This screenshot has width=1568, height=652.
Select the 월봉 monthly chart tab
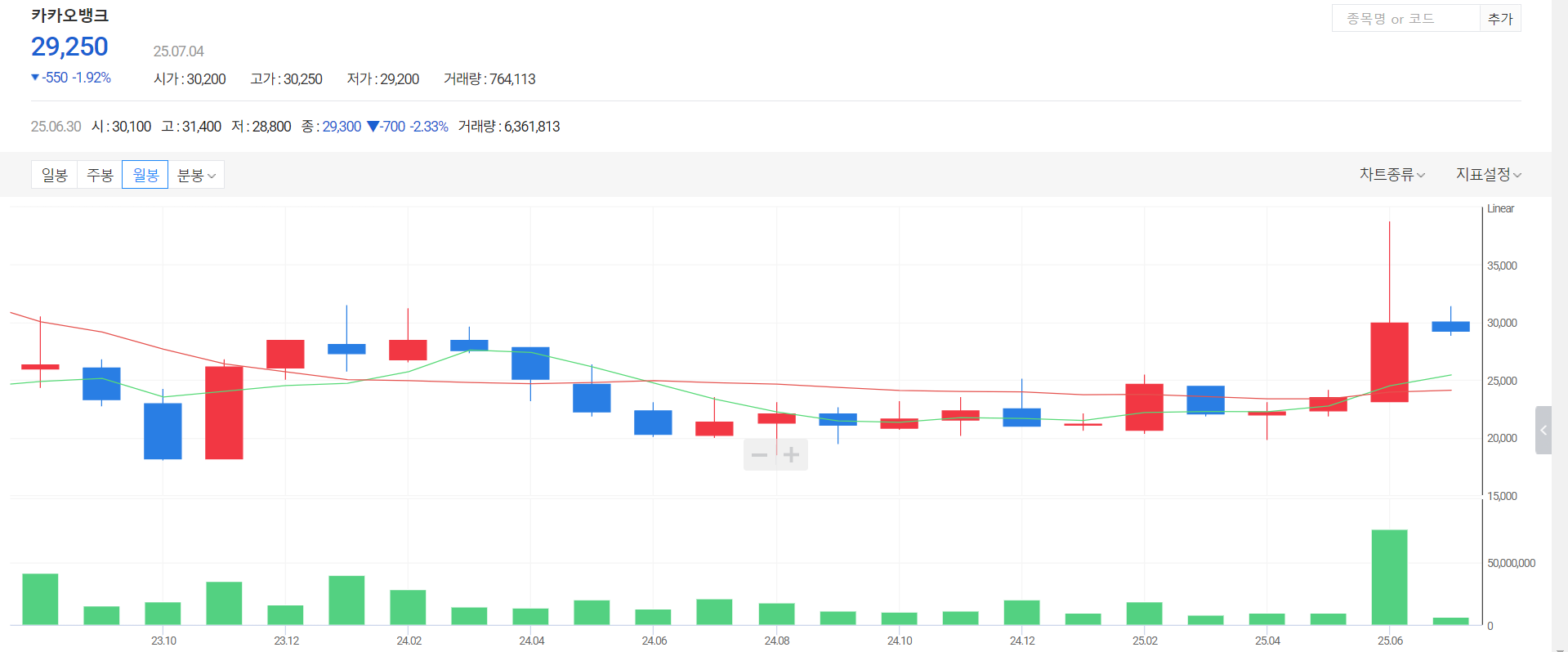[145, 175]
